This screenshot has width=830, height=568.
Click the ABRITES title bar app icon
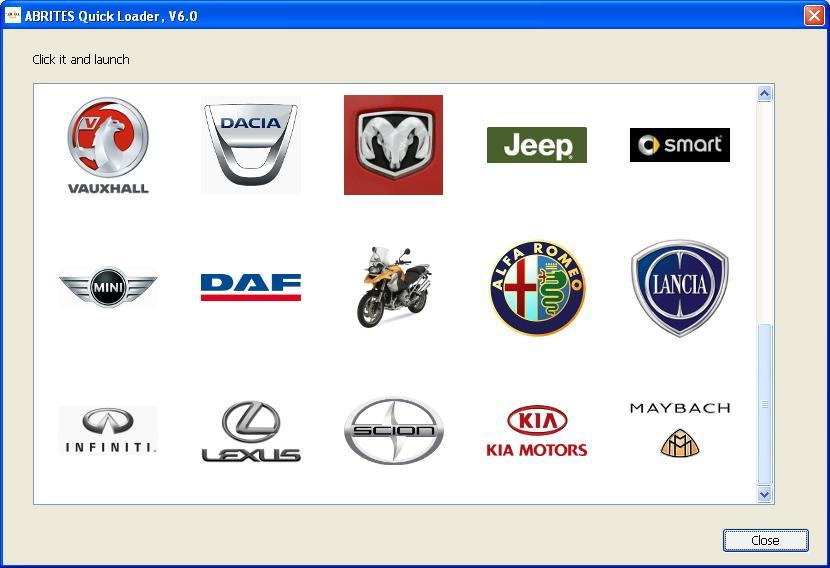coord(13,15)
